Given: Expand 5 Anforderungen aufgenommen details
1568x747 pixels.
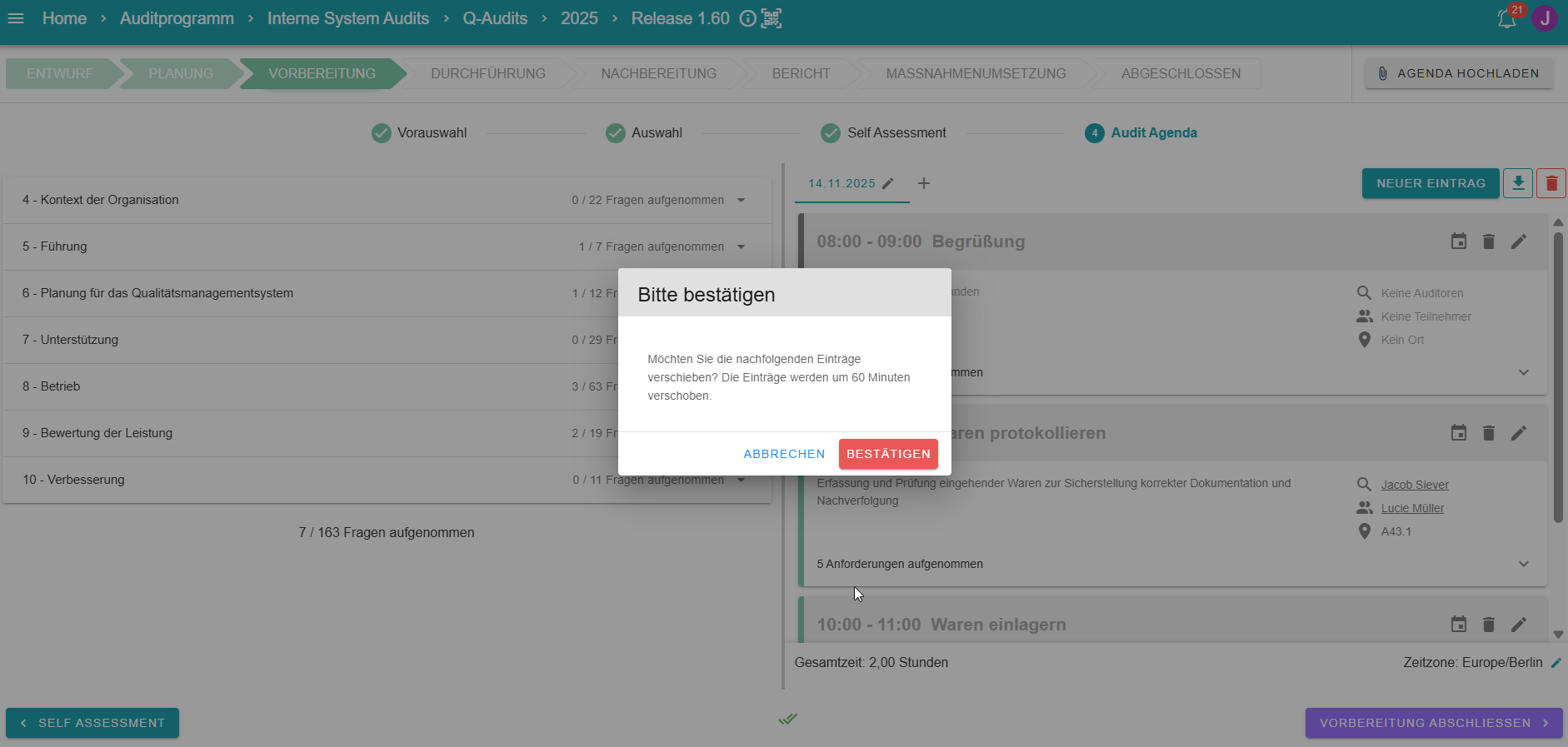Looking at the screenshot, I should tap(1523, 564).
